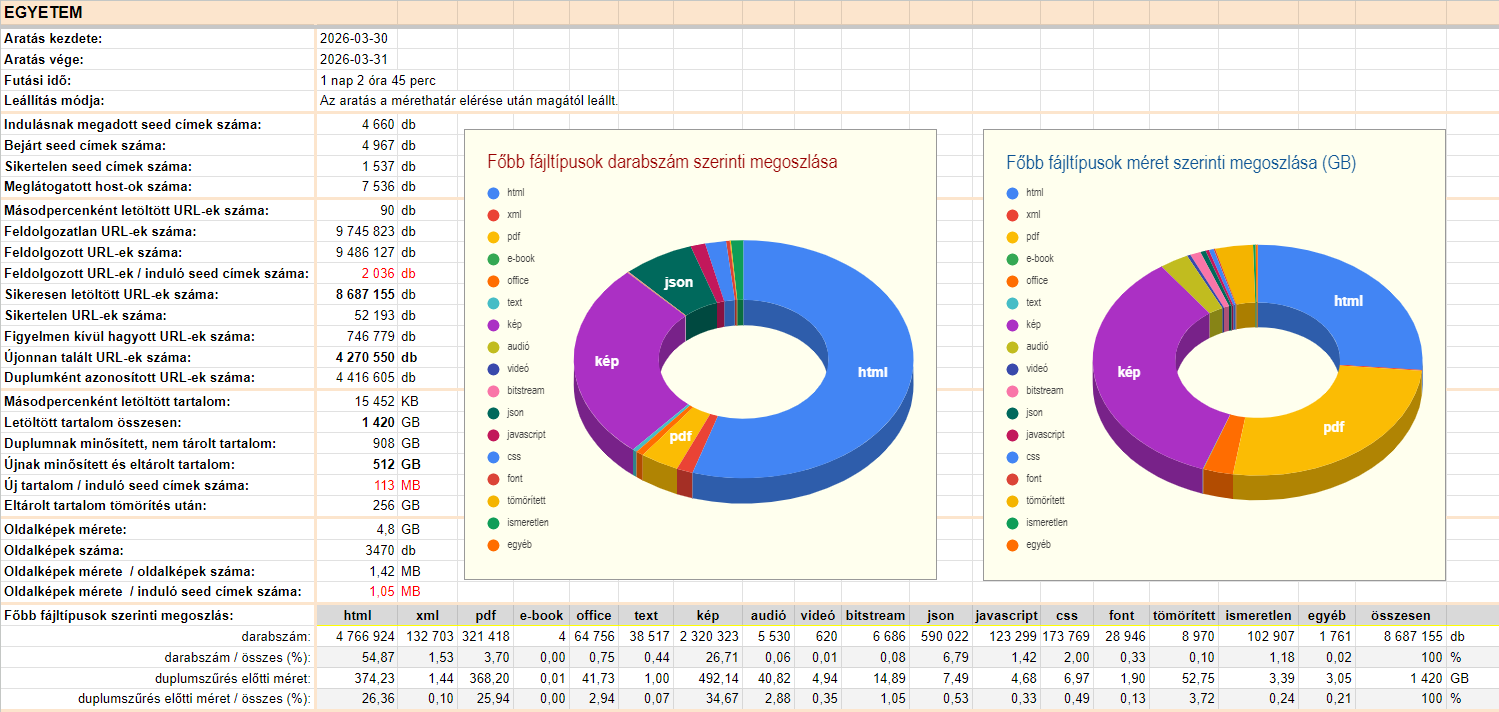Select the Leállítás módja description text cell
Screen dimensions: 1499x712
coord(470,101)
